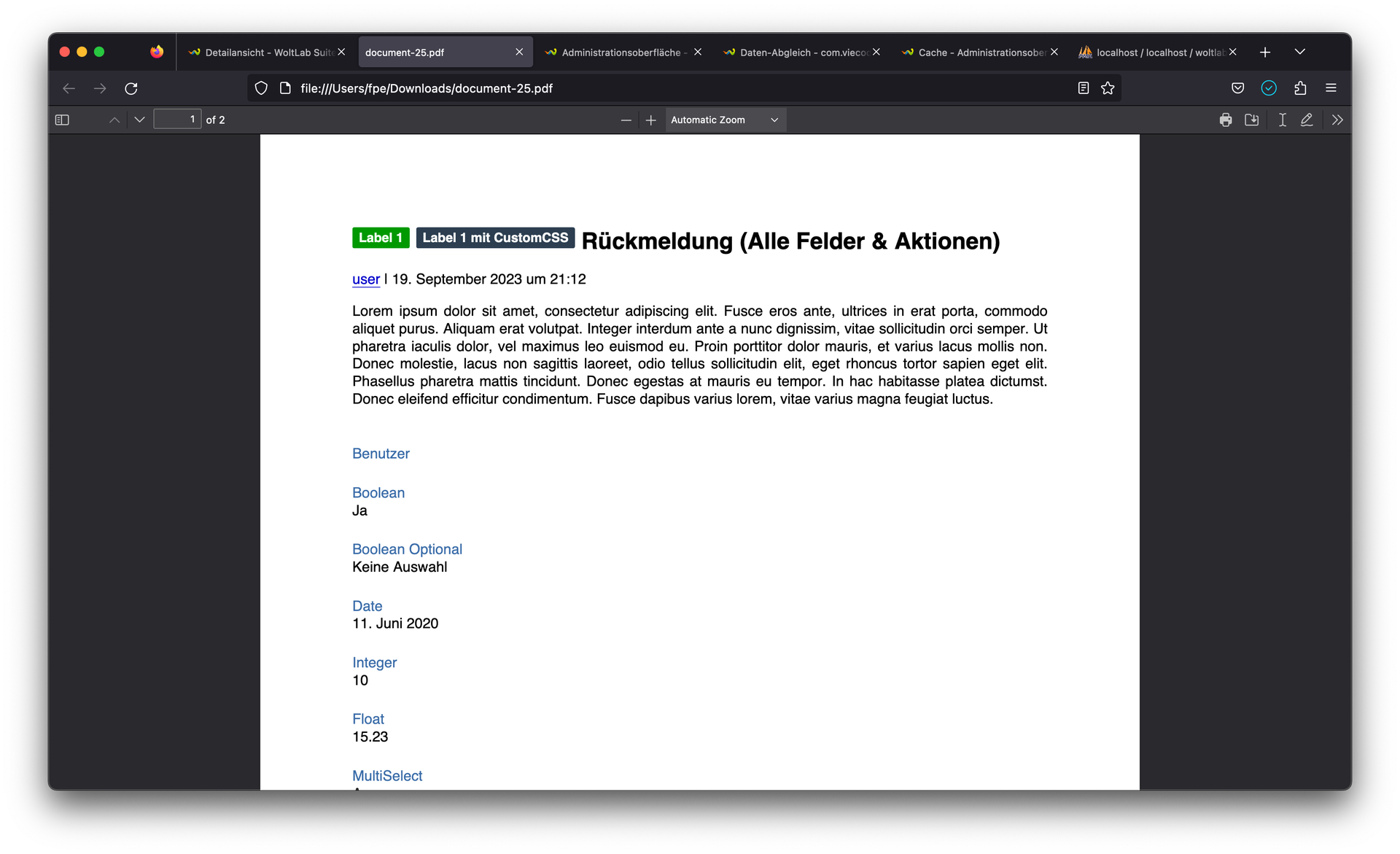This screenshot has height=854, width=1400.
Task: Reload the current page
Action: click(131, 88)
